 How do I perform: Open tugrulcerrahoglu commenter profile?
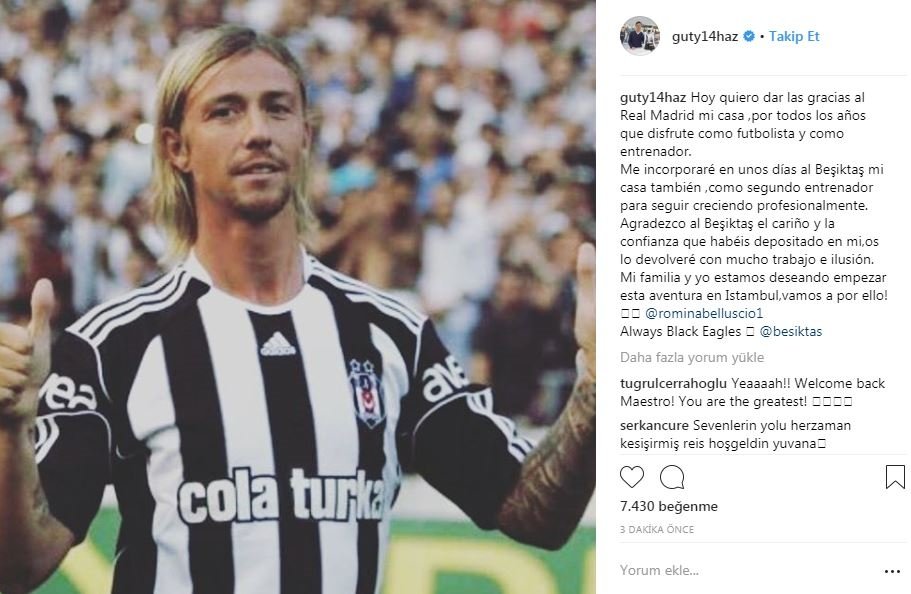[x=673, y=384]
